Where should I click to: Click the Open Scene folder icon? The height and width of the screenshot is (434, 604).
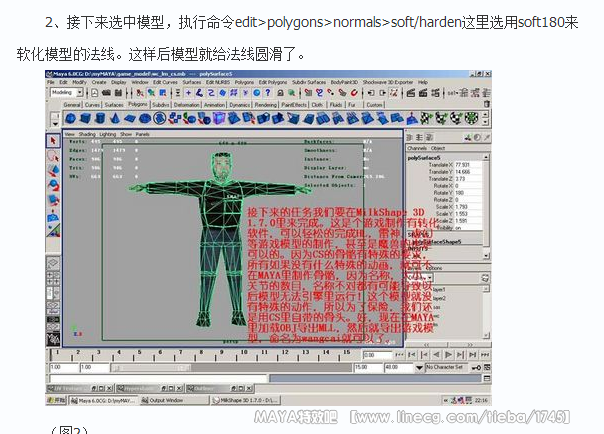pyautogui.click(x=107, y=93)
